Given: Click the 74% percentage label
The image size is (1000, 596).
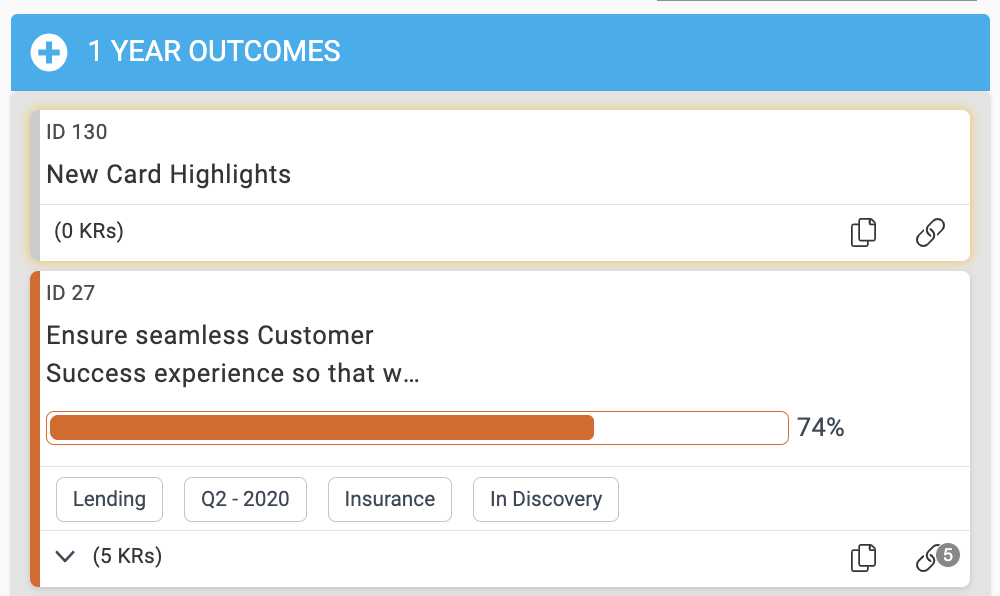Looking at the screenshot, I should (821, 428).
